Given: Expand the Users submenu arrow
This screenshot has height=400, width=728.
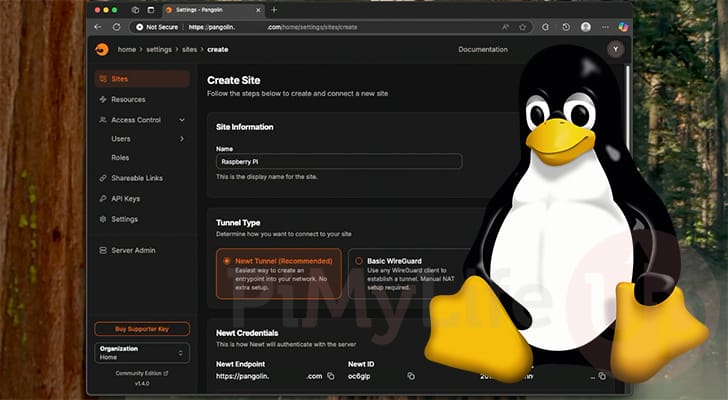Looking at the screenshot, I should (x=182, y=139).
